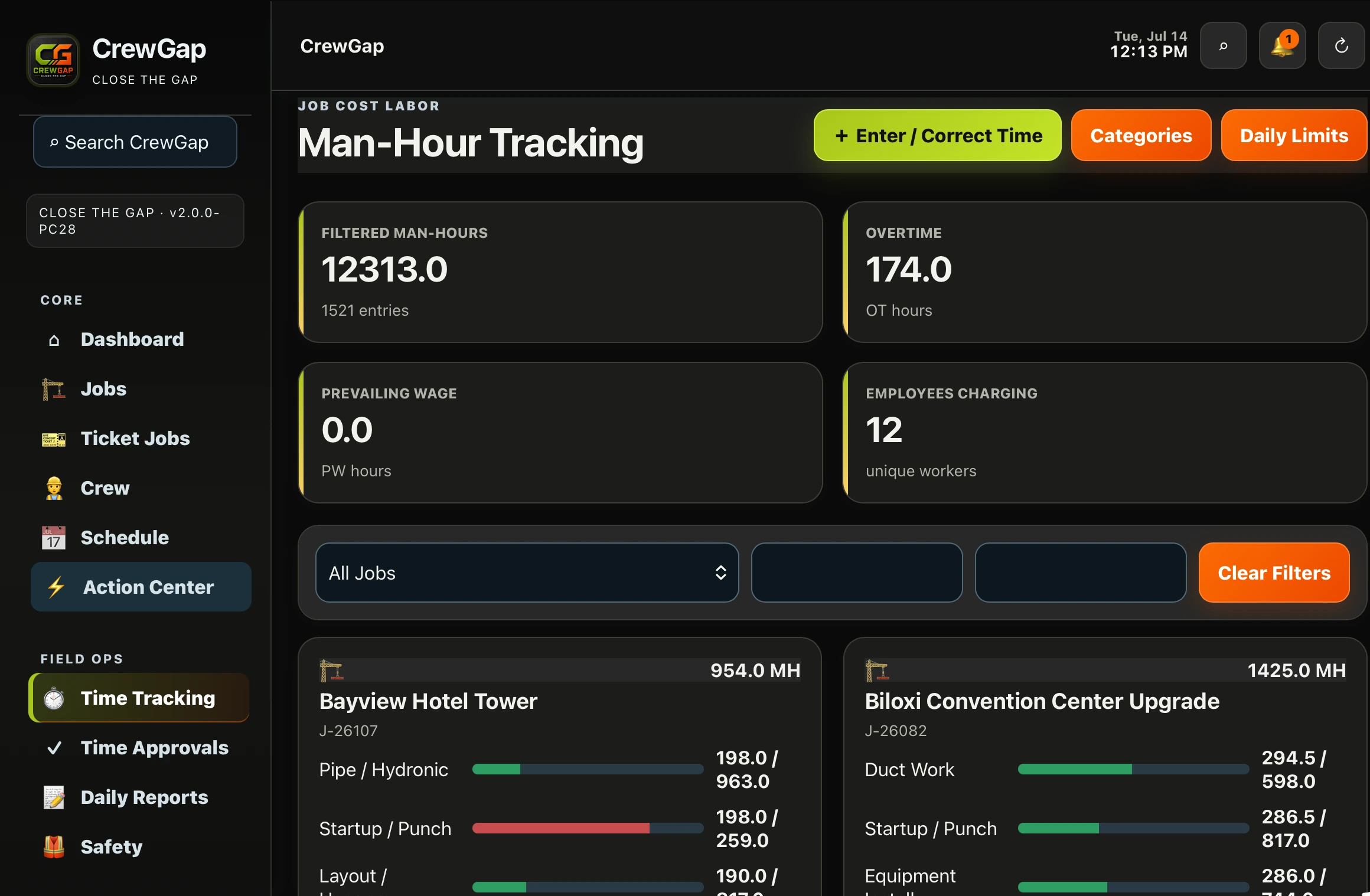1370x896 pixels.
Task: Click the Action Center lightning icon
Action: tap(56, 587)
